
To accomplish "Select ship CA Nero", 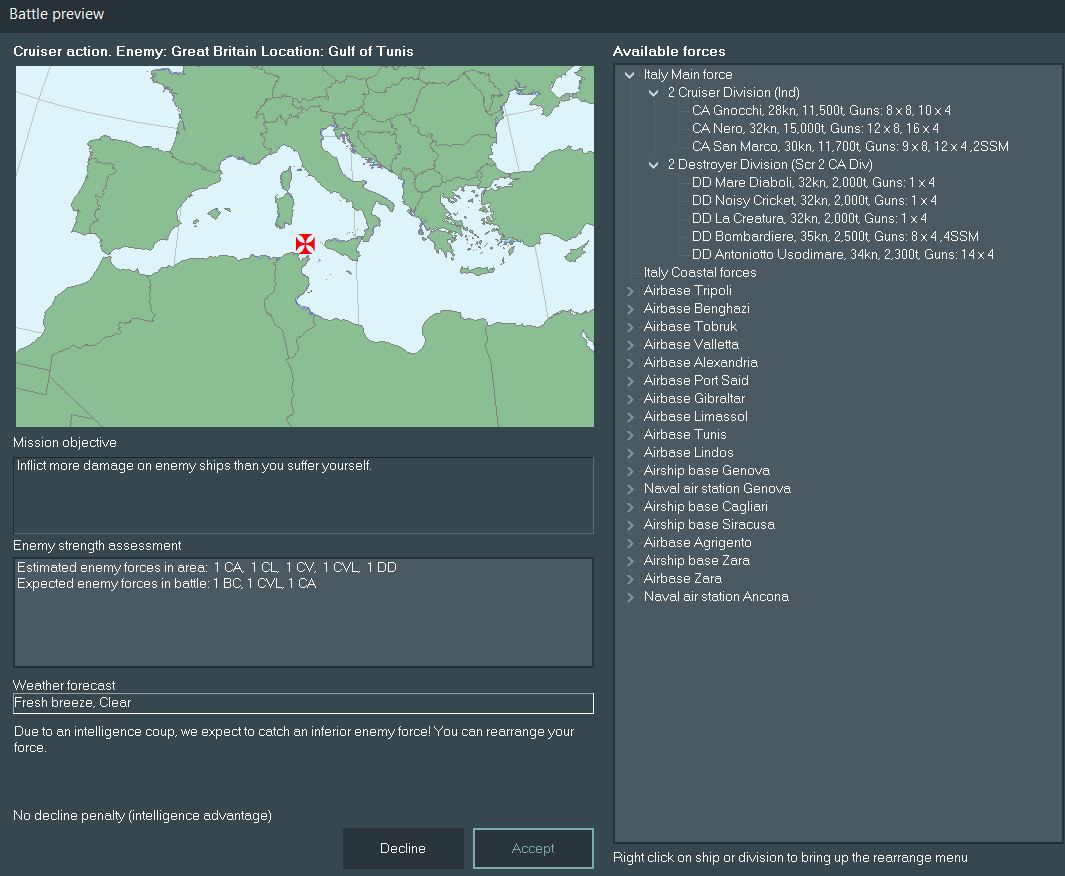I will coord(815,128).
